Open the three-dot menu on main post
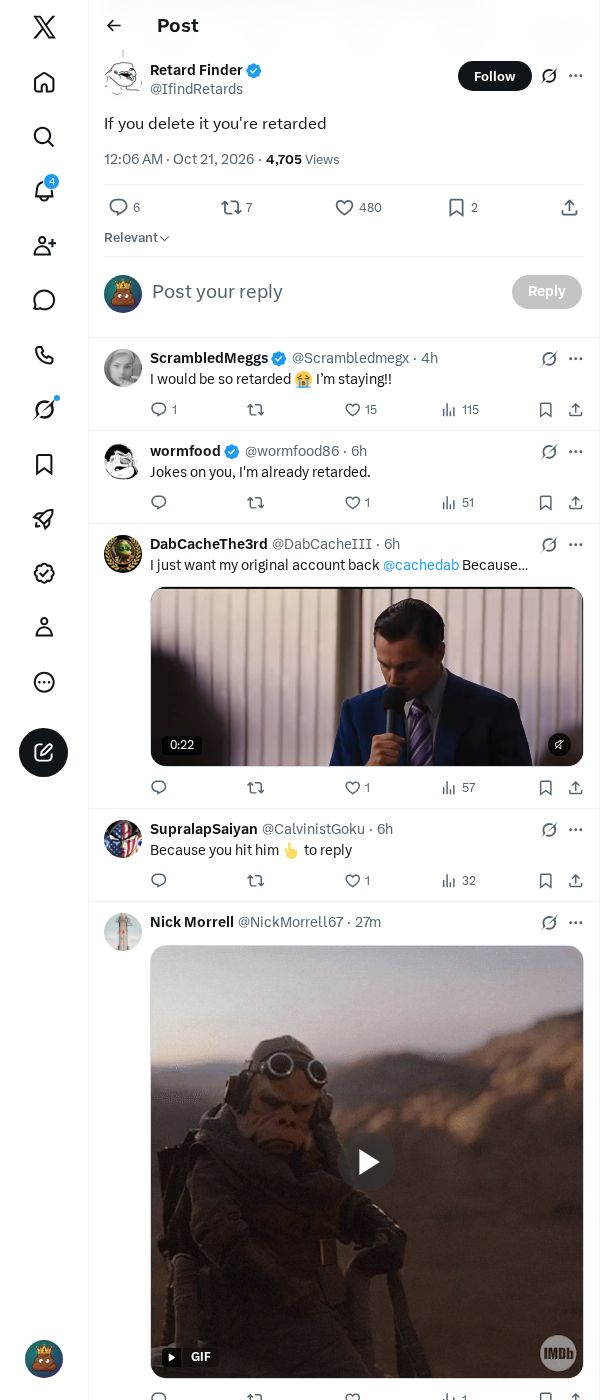The width and height of the screenshot is (600, 1400). click(x=576, y=76)
